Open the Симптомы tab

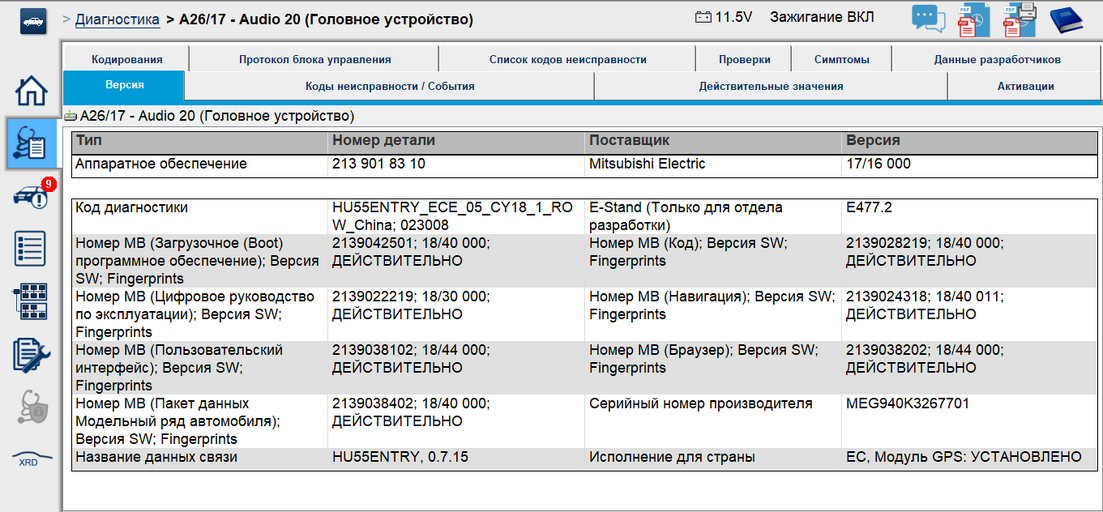coord(842,60)
